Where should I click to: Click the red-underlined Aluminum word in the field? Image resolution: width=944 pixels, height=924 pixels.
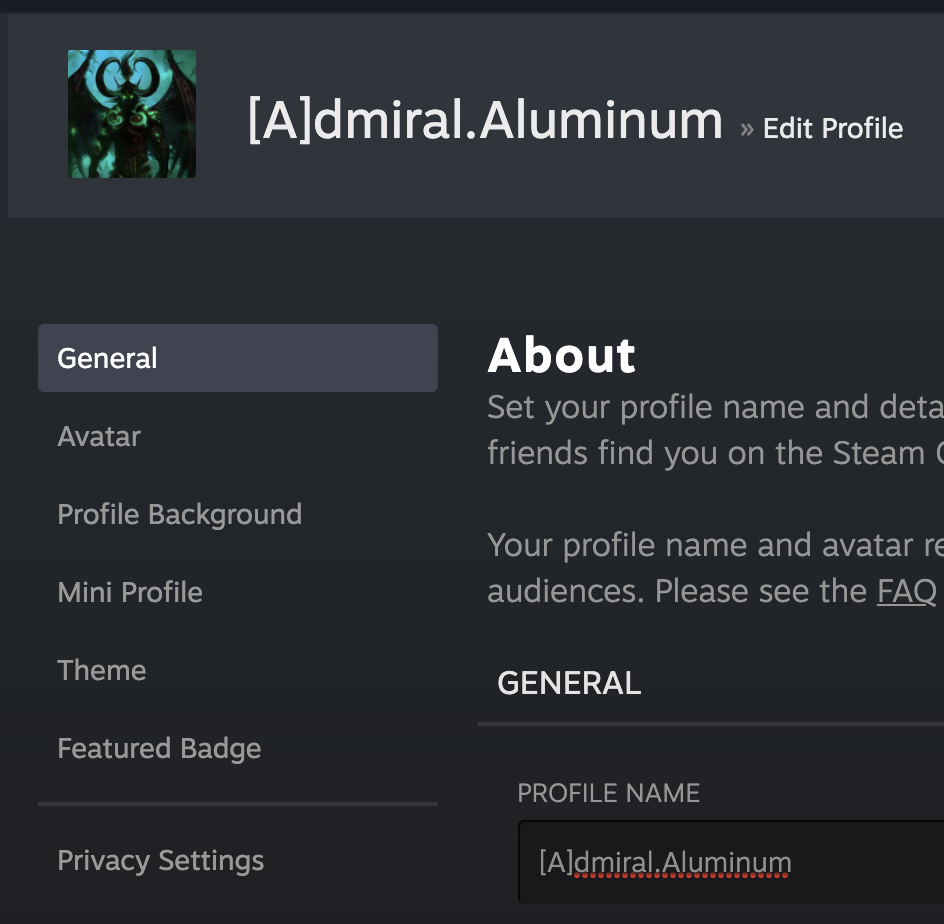coord(726,862)
